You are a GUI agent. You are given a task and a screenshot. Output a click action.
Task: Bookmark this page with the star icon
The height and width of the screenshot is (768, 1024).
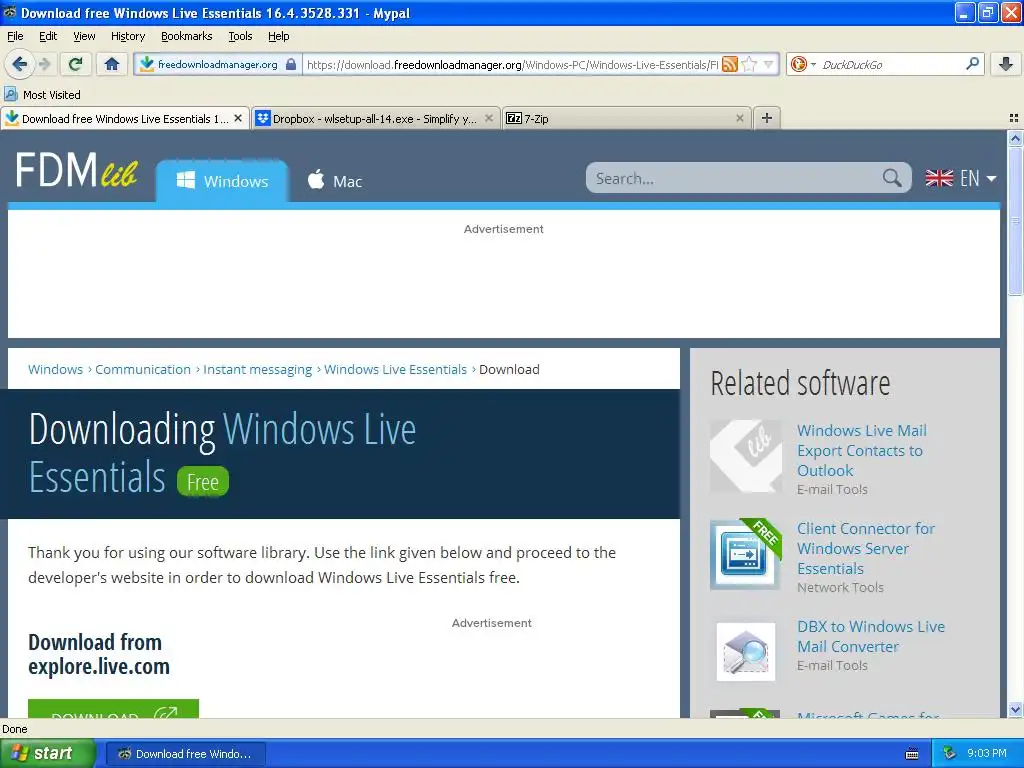(750, 64)
